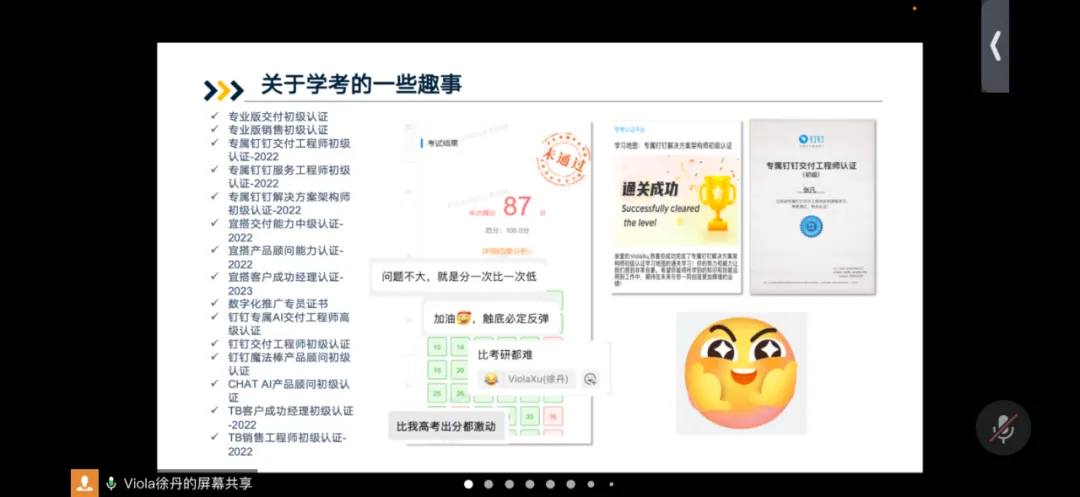Click 'TB客户成功经理初级认证-2022' list item
The image size is (1080, 497).
point(291,418)
